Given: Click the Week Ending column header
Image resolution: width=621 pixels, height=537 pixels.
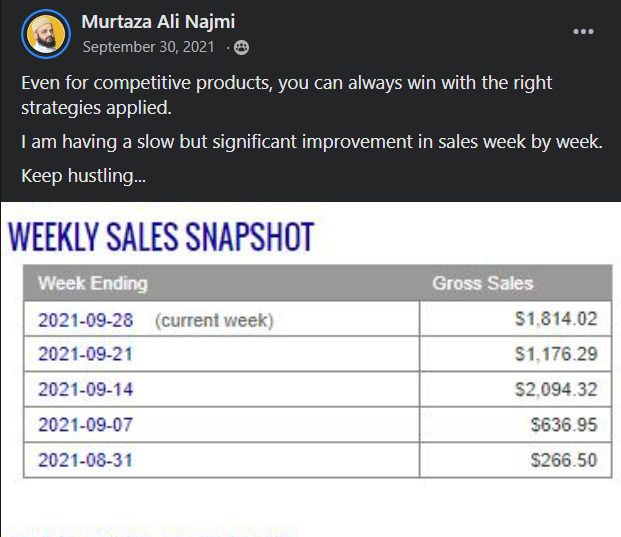Looking at the screenshot, I should [x=93, y=284].
